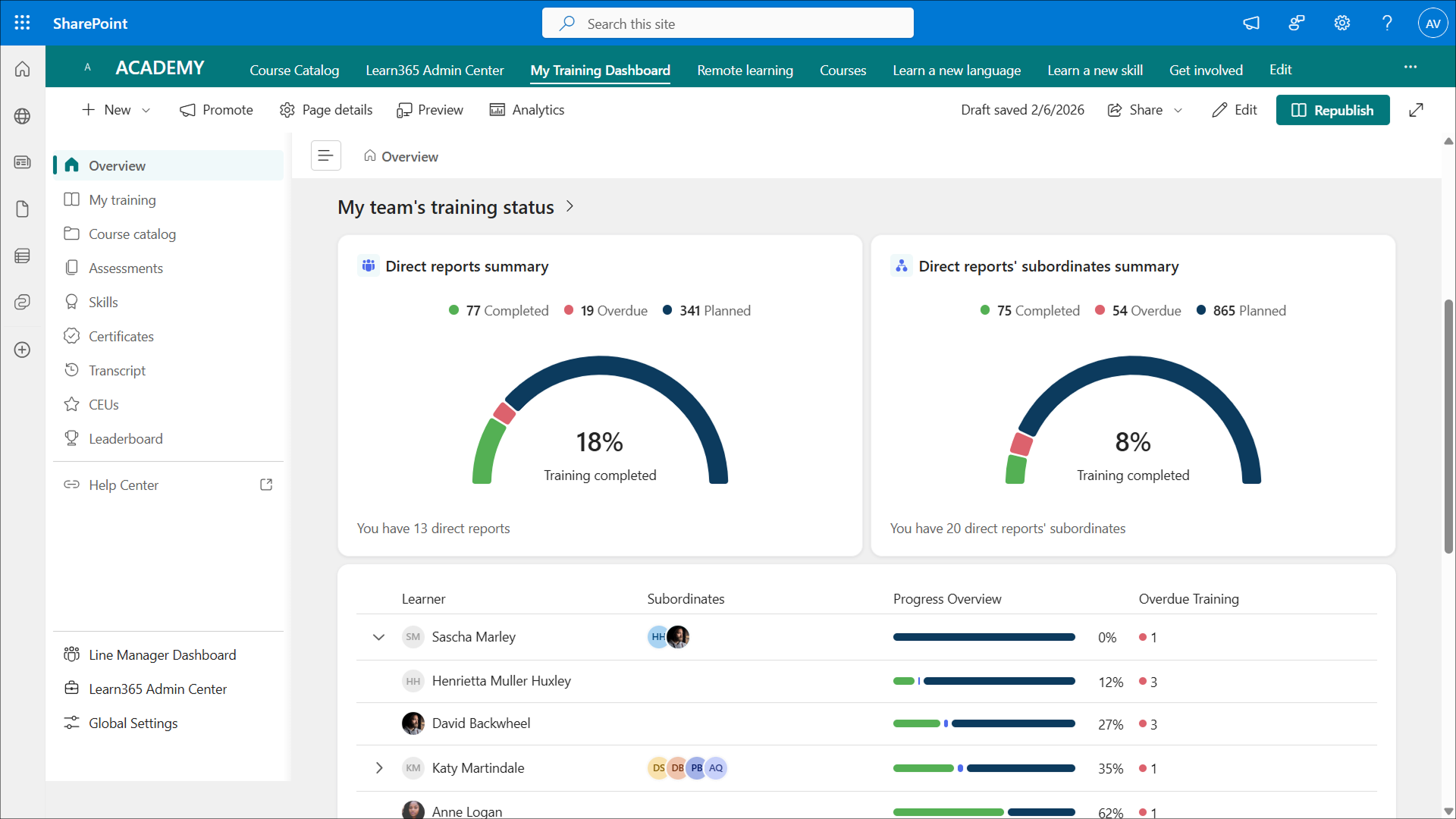Open the globe My sites icon
1456x819 pixels.
pos(22,116)
